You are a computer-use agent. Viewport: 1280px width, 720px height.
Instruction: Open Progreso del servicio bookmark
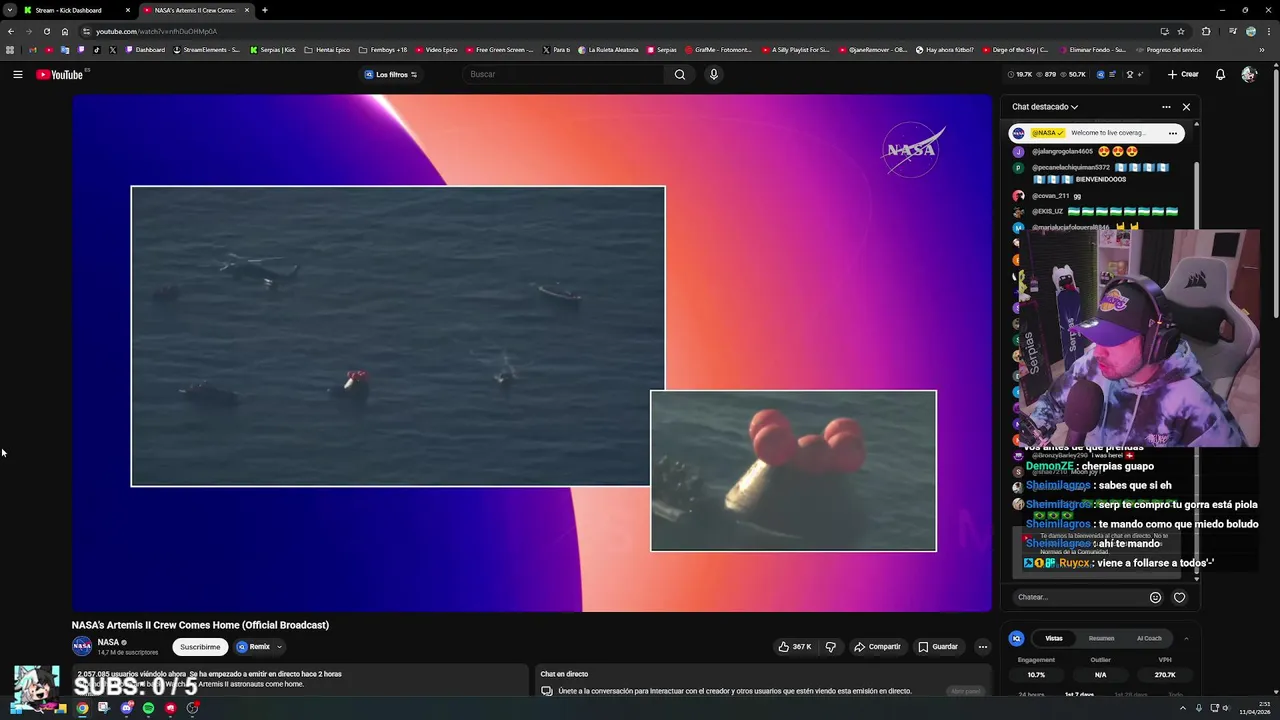(x=1169, y=50)
